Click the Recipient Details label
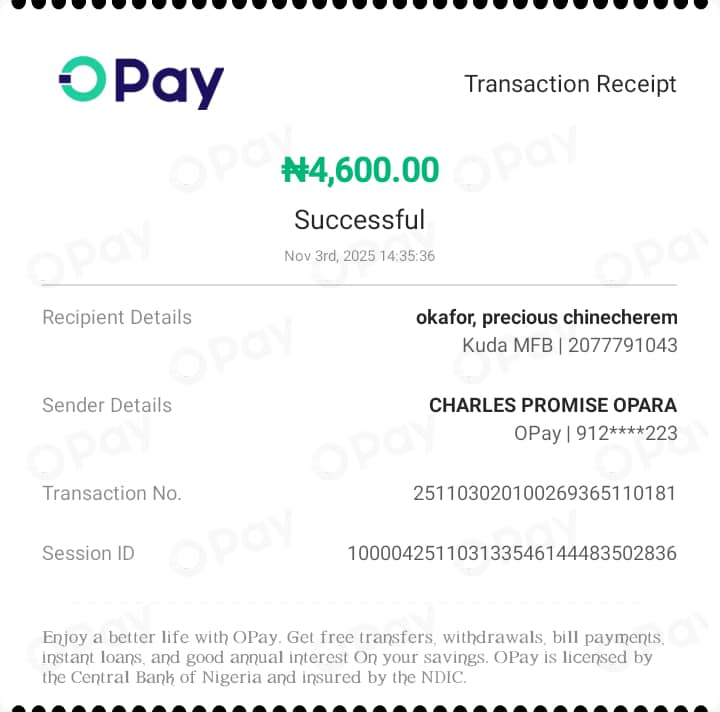Viewport: 720px width, 712px height. coord(117,317)
